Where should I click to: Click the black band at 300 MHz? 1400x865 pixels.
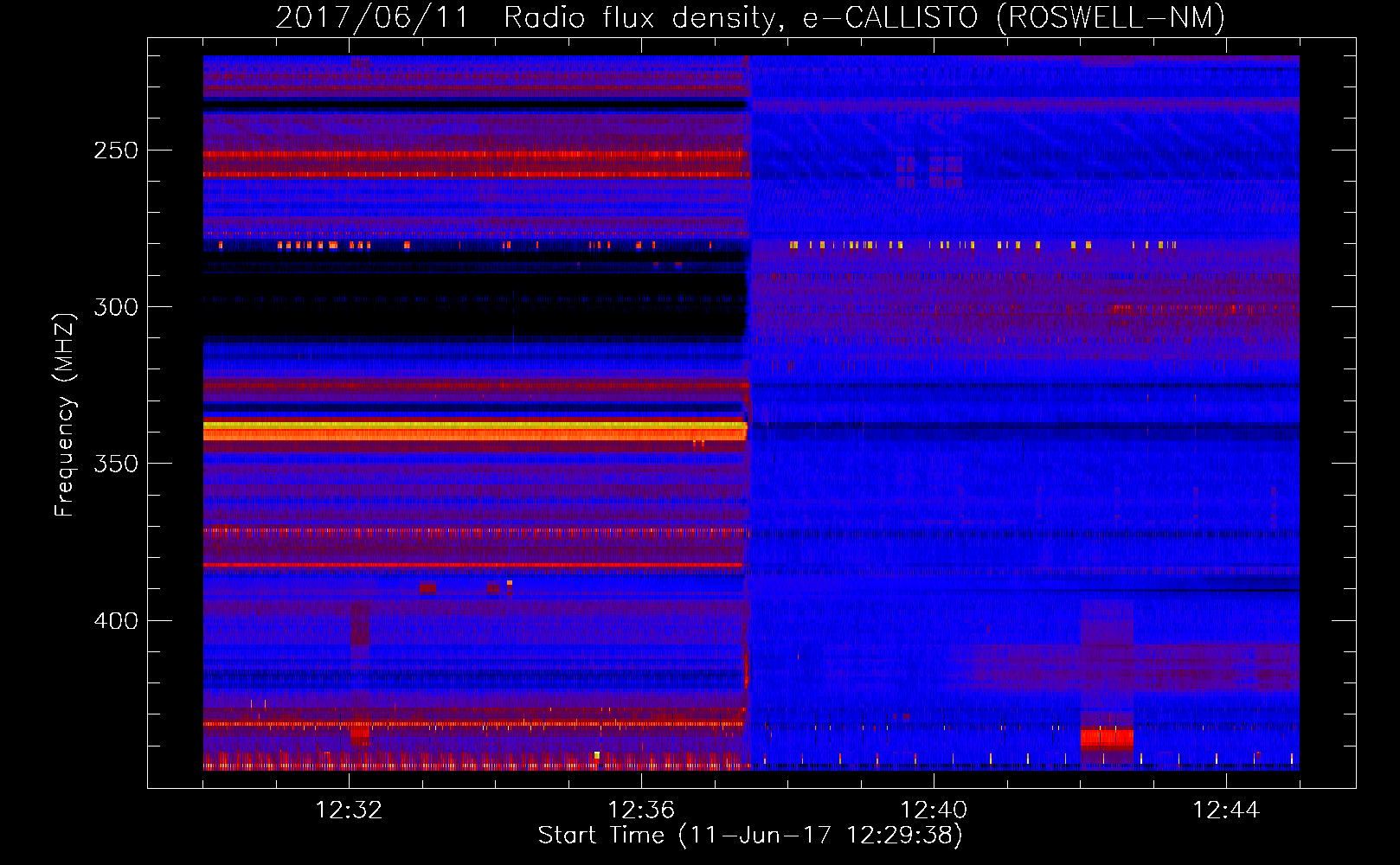[475, 304]
